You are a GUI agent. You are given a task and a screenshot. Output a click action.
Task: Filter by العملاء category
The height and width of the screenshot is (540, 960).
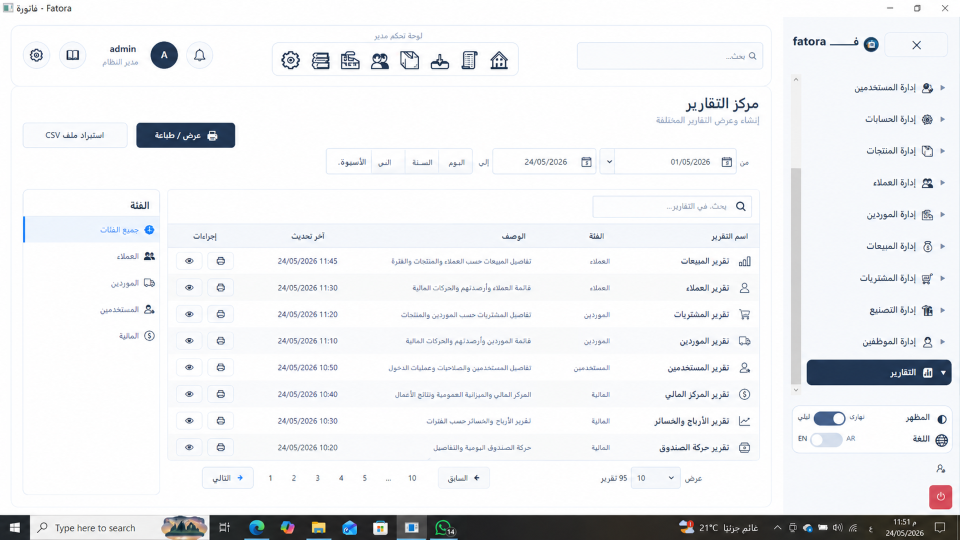tap(92, 257)
